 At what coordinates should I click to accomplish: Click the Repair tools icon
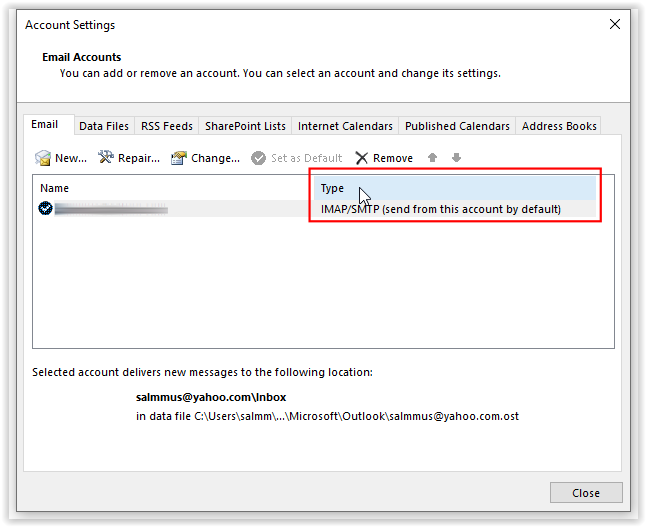click(106, 158)
